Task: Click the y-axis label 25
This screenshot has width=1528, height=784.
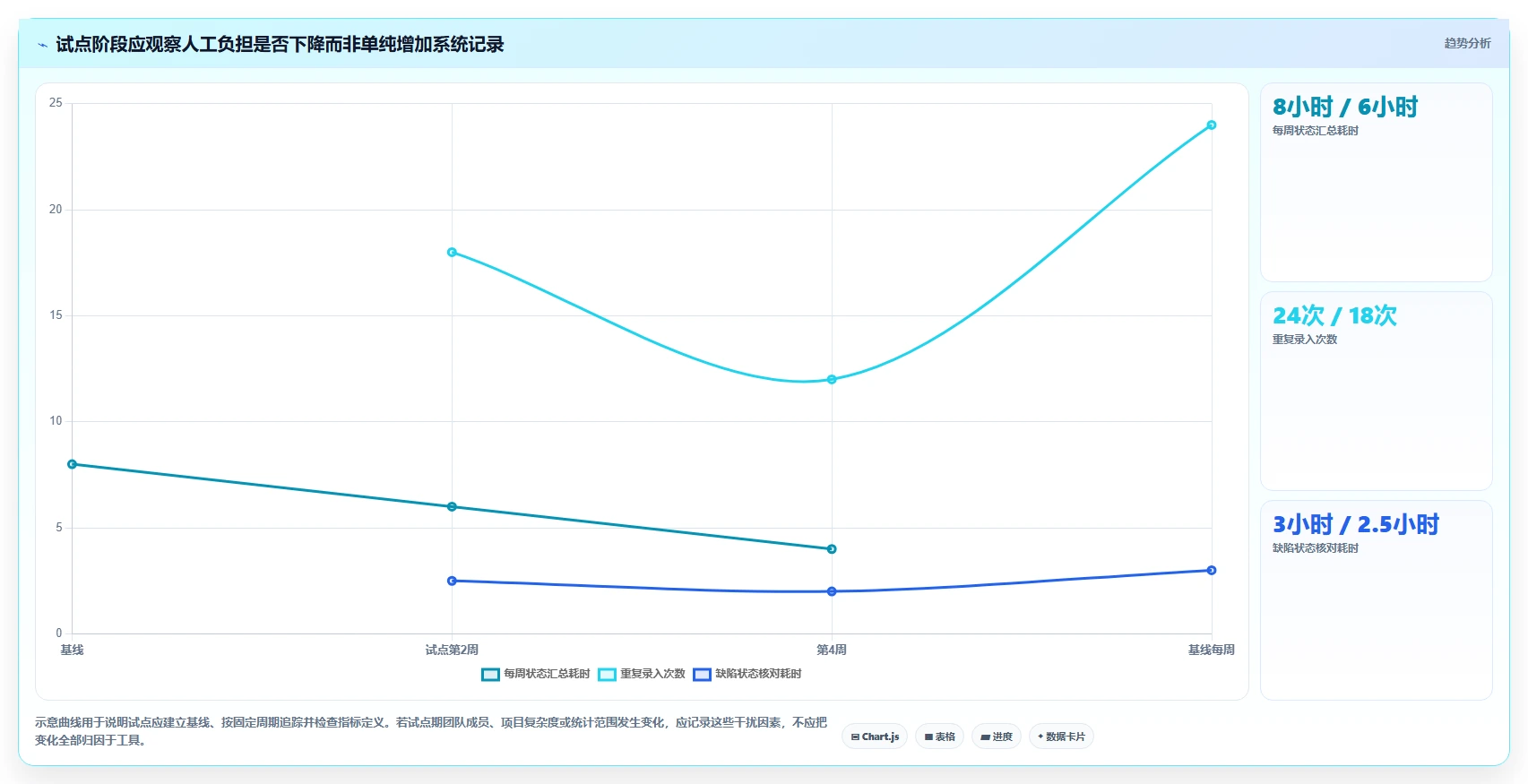Action: click(56, 103)
